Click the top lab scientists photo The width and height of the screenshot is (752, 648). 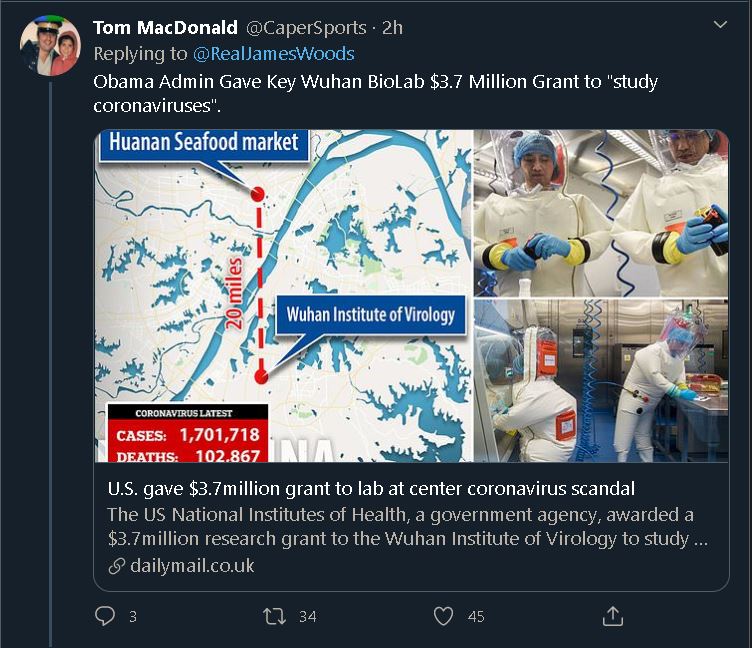point(601,213)
